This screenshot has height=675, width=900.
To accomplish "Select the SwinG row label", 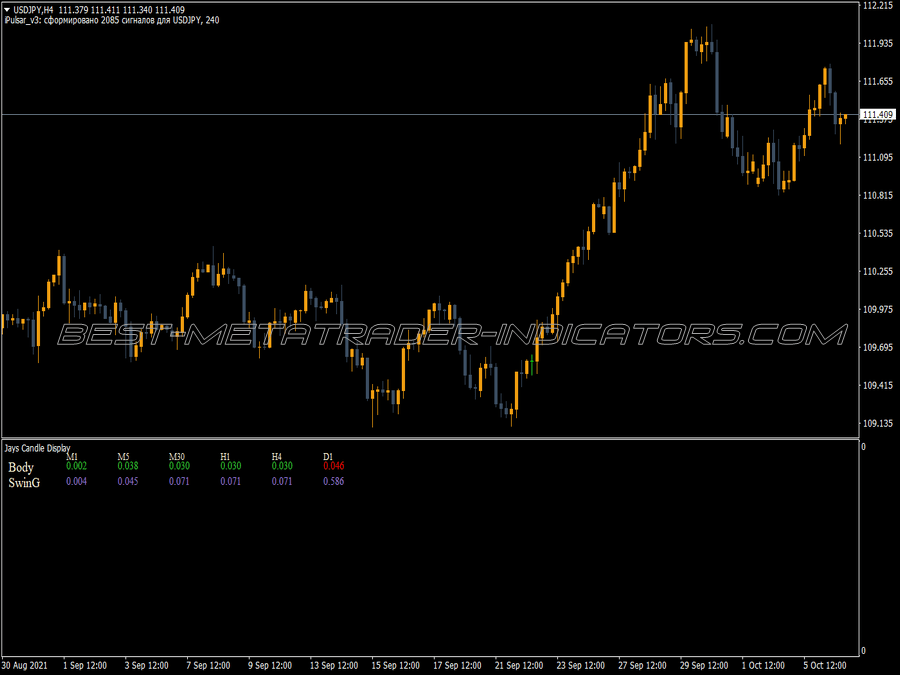I will point(22,481).
